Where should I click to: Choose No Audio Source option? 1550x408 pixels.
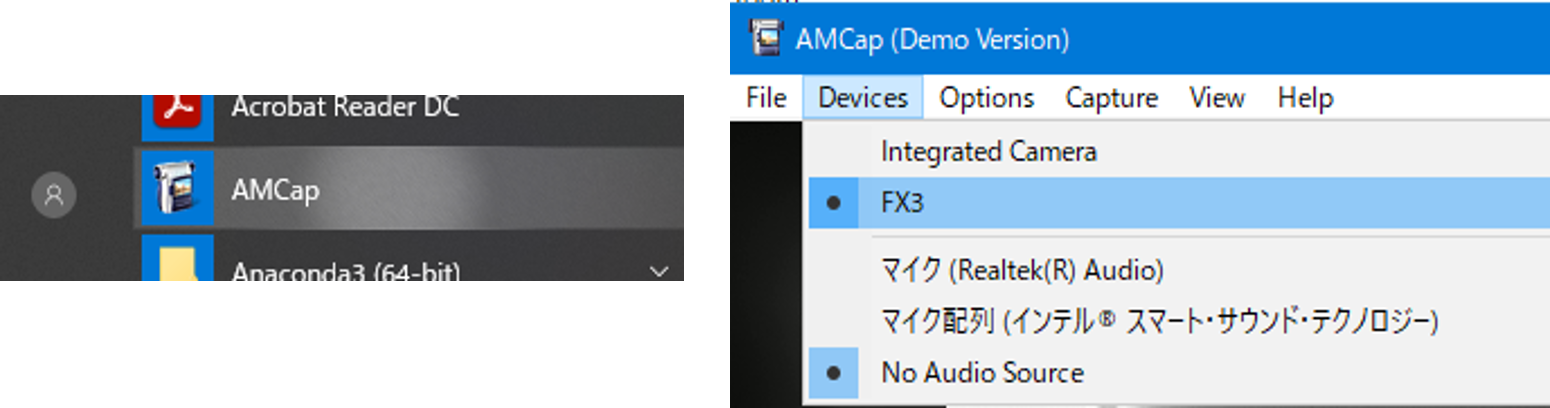(1179, 373)
